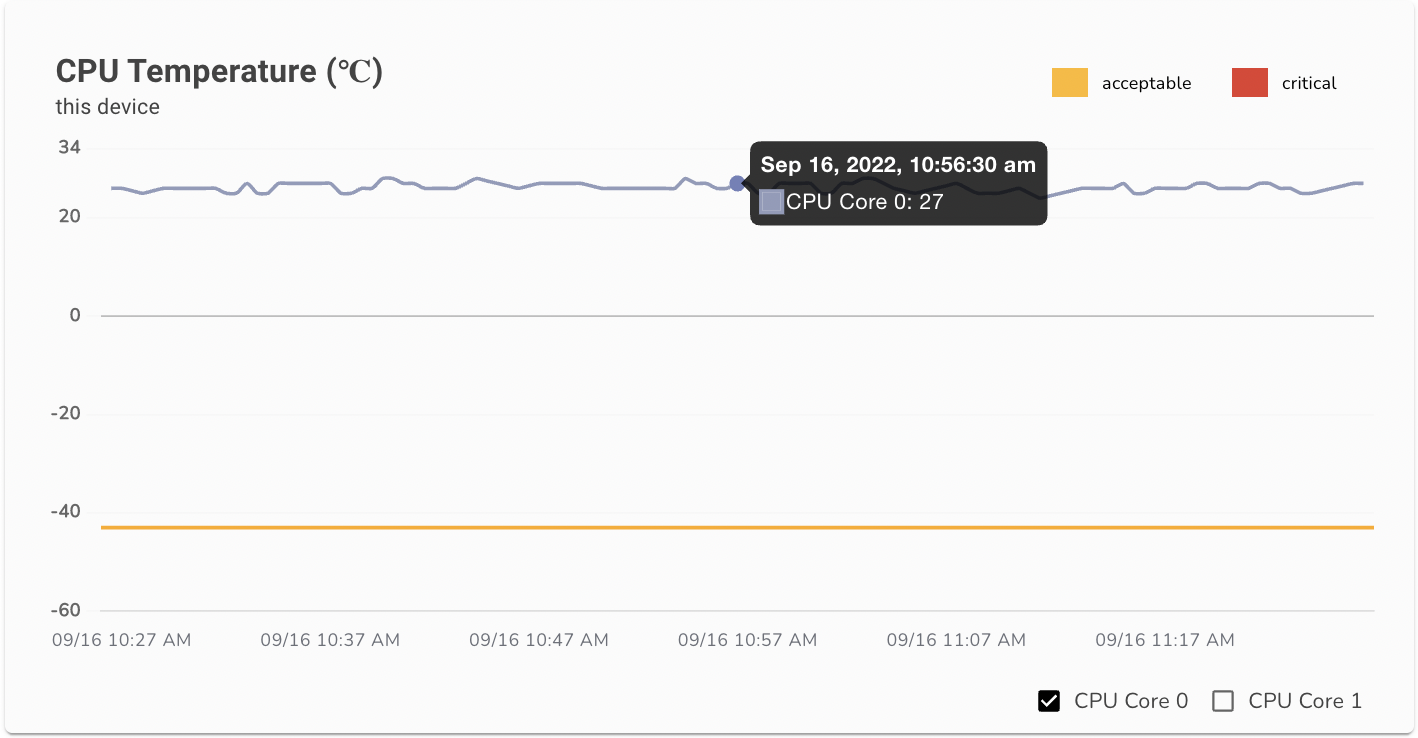Select the 09/16 10:47 AM axis label
Viewport: 1418px width, 738px height.
pyautogui.click(x=539, y=640)
